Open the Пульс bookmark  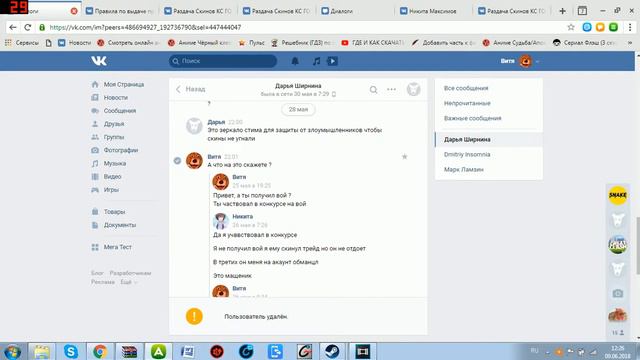coord(252,42)
